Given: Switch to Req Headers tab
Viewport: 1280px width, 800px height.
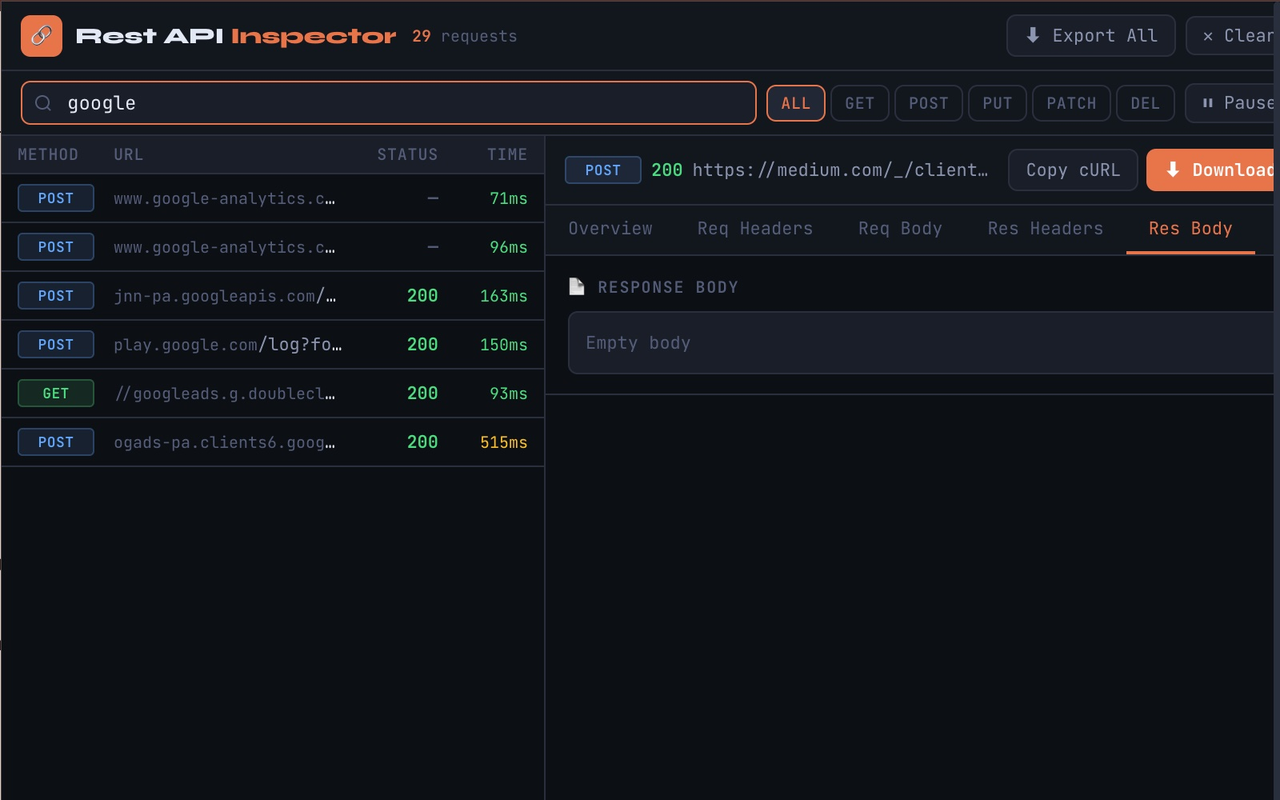Looking at the screenshot, I should [755, 229].
